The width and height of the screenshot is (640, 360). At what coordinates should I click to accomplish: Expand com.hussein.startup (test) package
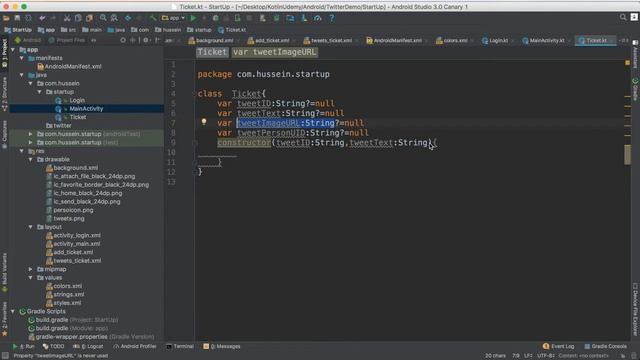31,142
